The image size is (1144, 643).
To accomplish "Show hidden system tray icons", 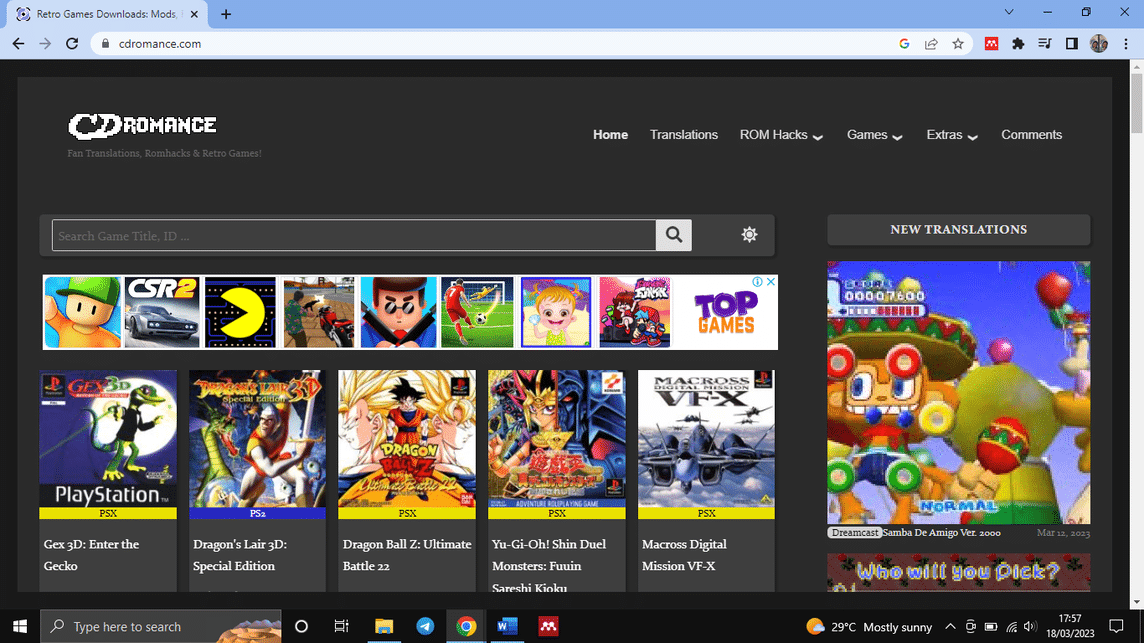I will click(x=950, y=626).
